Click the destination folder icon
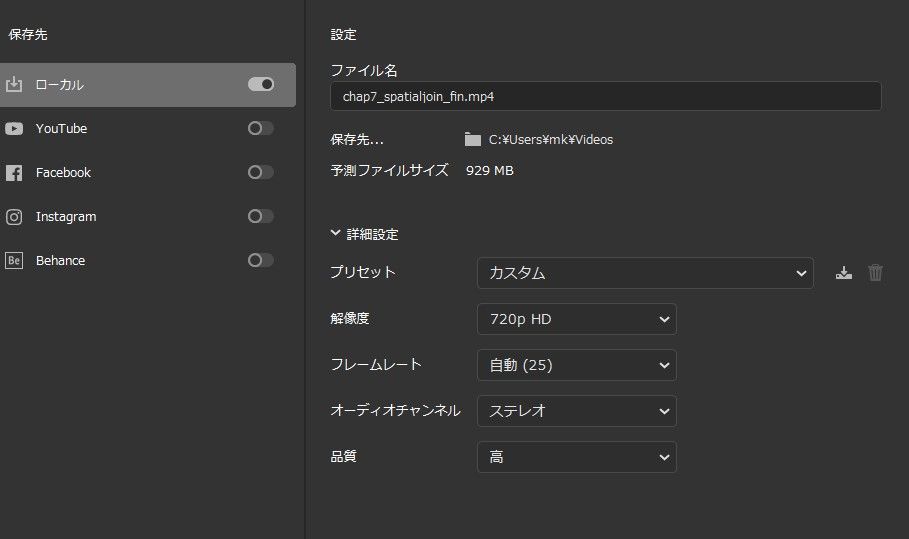Viewport: 909px width, 539px height. (x=473, y=140)
